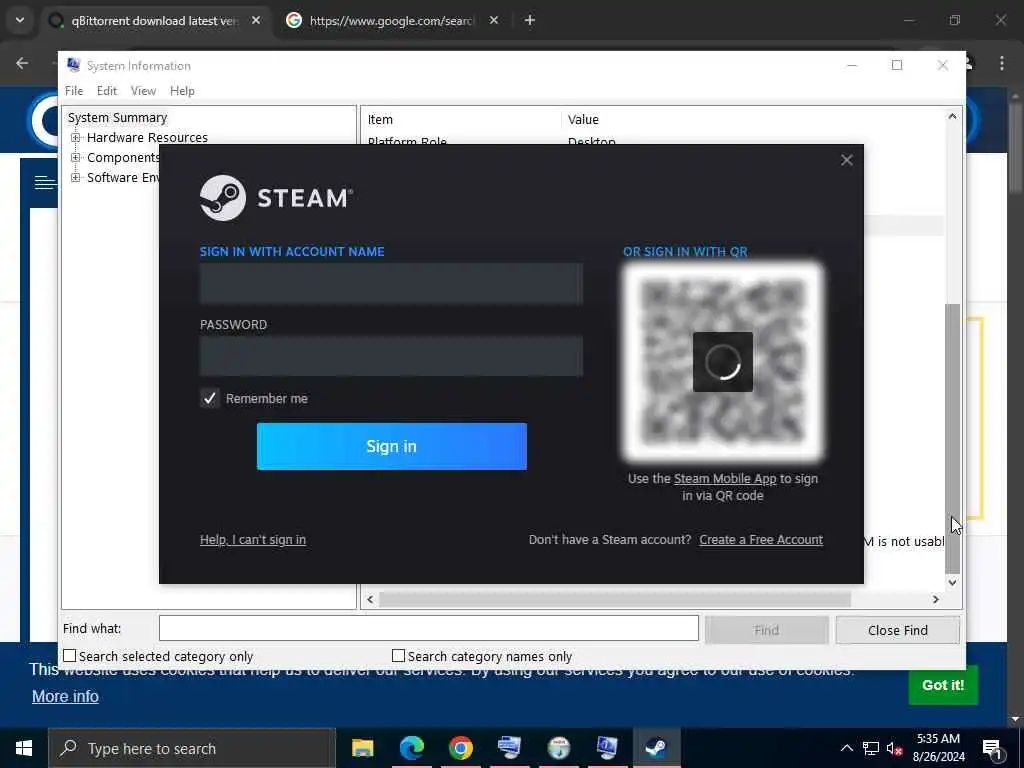The image size is (1024, 768).
Task: Click horizontal scrollbar left arrow in System Information
Action: click(370, 600)
